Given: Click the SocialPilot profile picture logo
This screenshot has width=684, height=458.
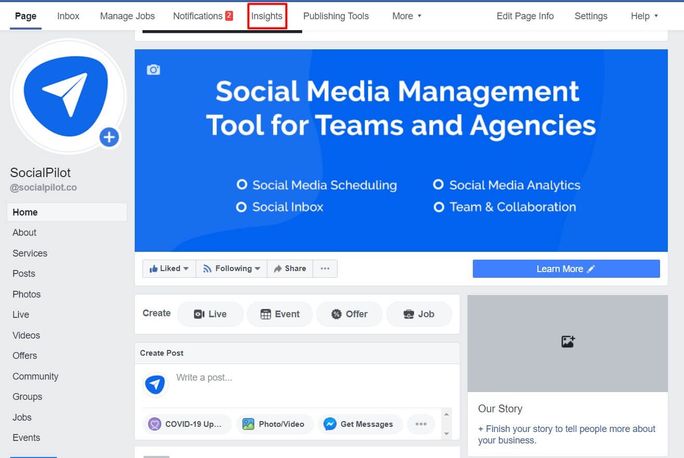Looking at the screenshot, I should pyautogui.click(x=67, y=96).
